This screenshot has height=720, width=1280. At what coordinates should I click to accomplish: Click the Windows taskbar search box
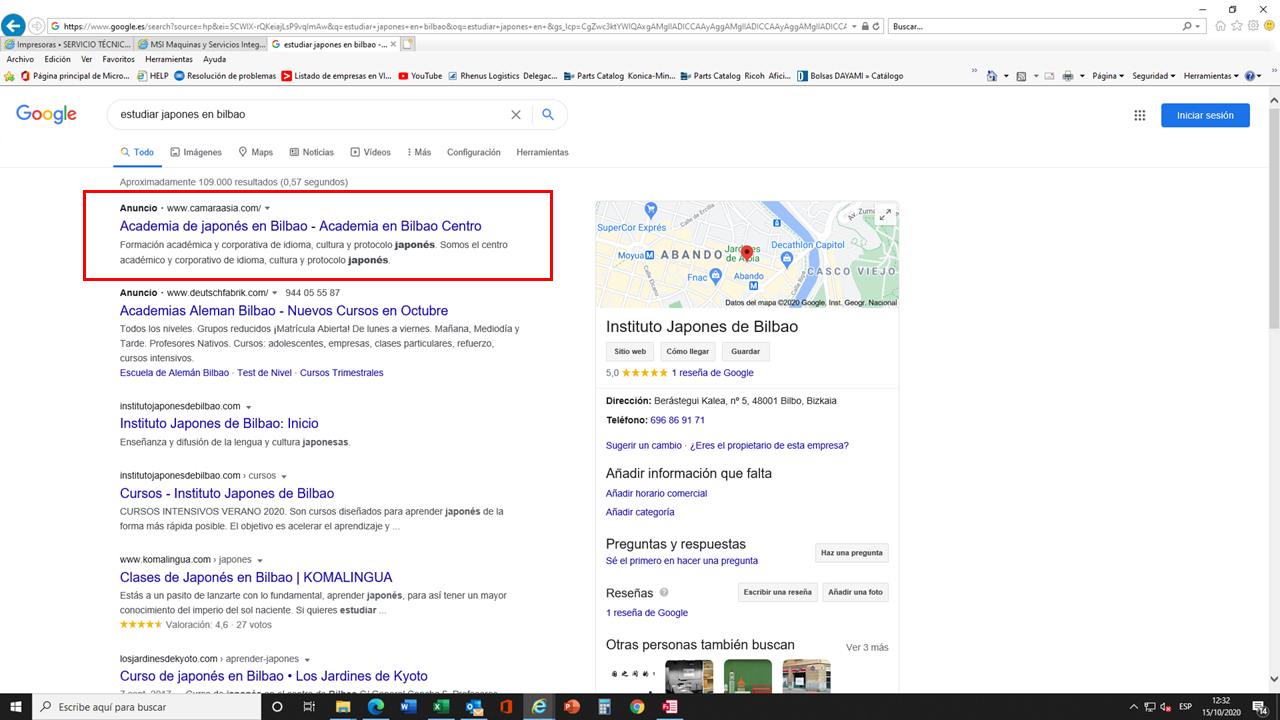[147, 707]
